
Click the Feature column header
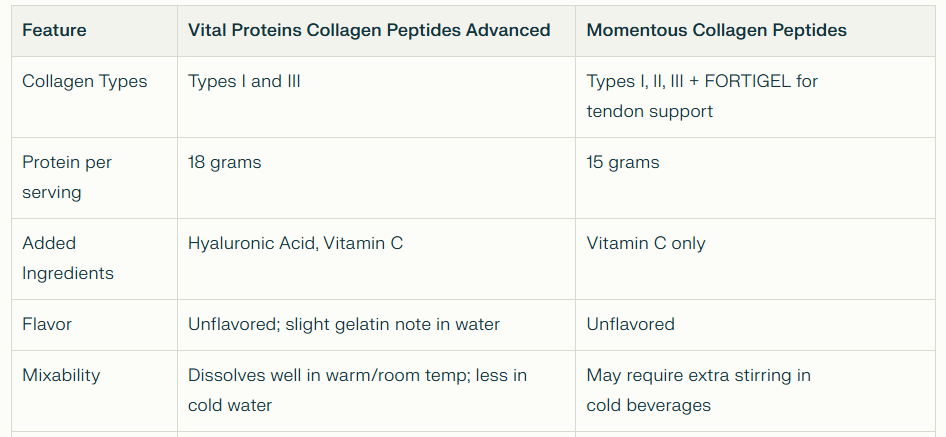[x=54, y=30]
